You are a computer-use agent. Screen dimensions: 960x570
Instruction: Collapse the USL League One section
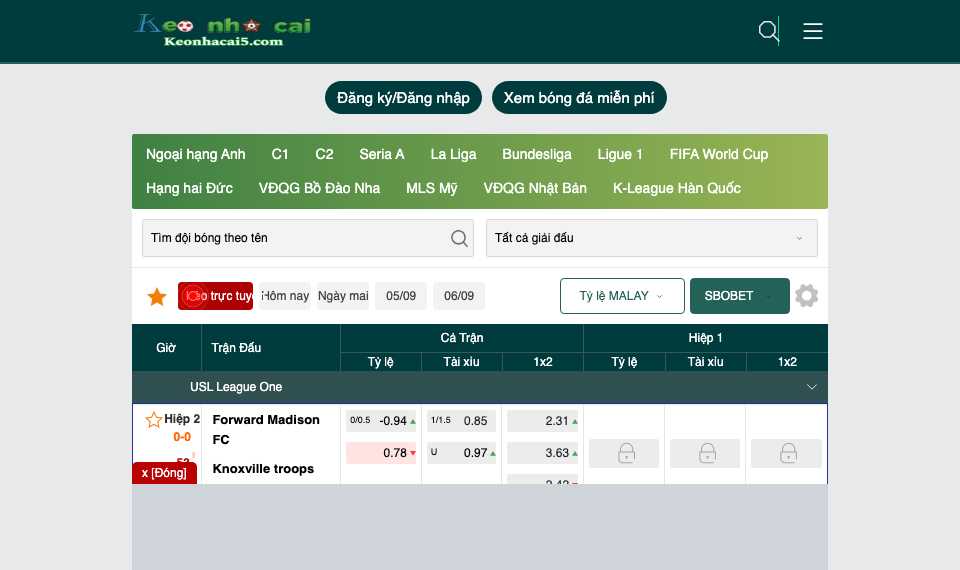(x=812, y=387)
